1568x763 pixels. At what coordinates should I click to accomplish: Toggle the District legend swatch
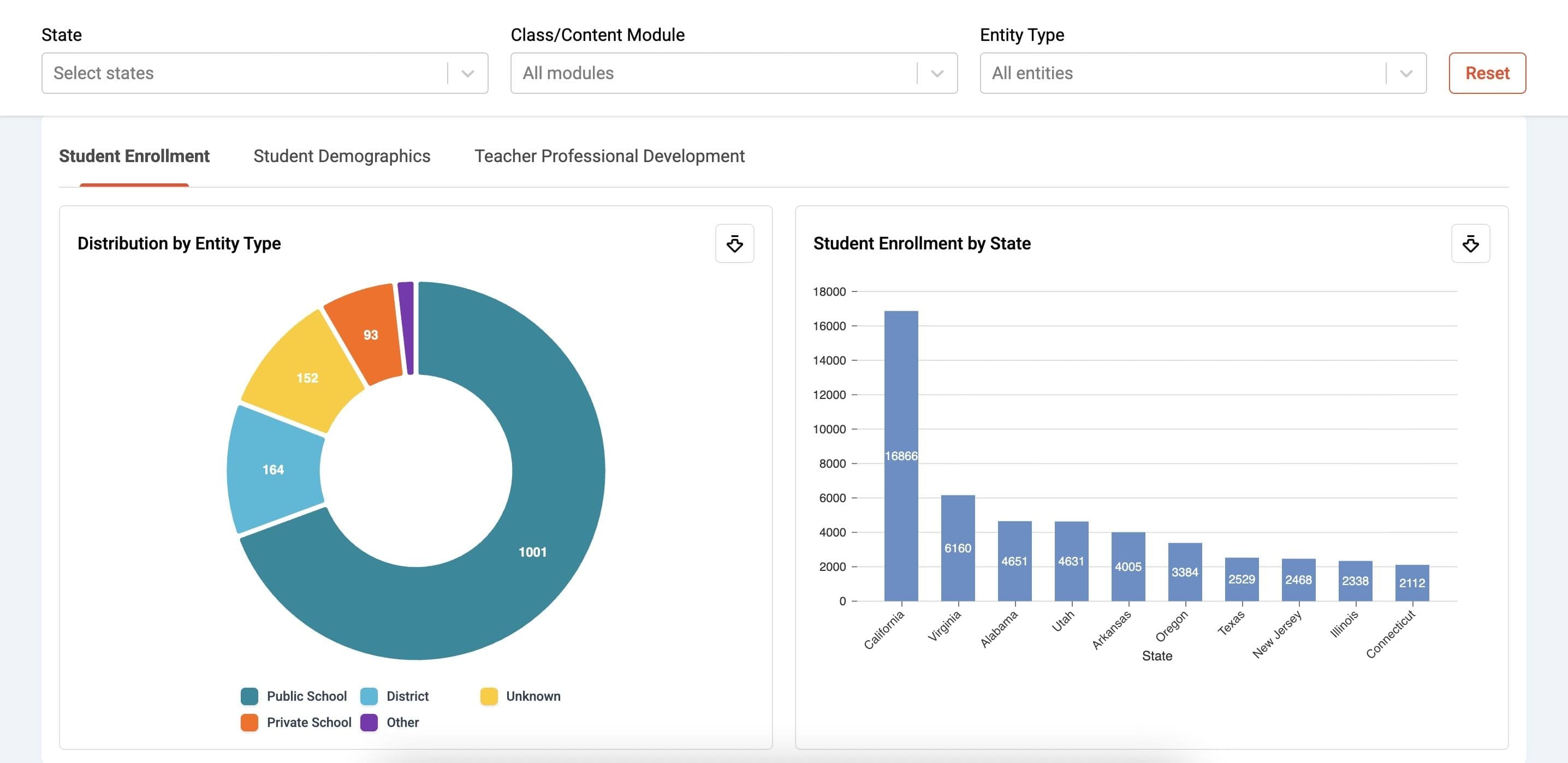[x=369, y=696]
